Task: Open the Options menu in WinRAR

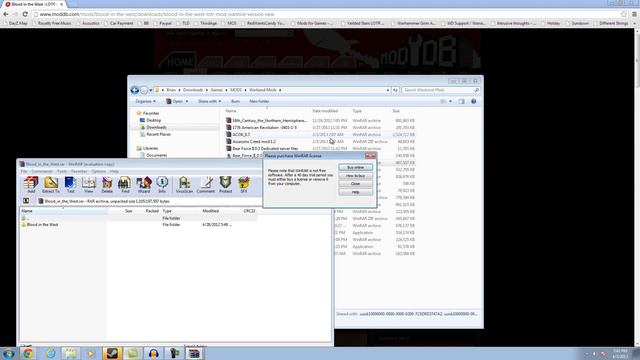Action: point(99,171)
